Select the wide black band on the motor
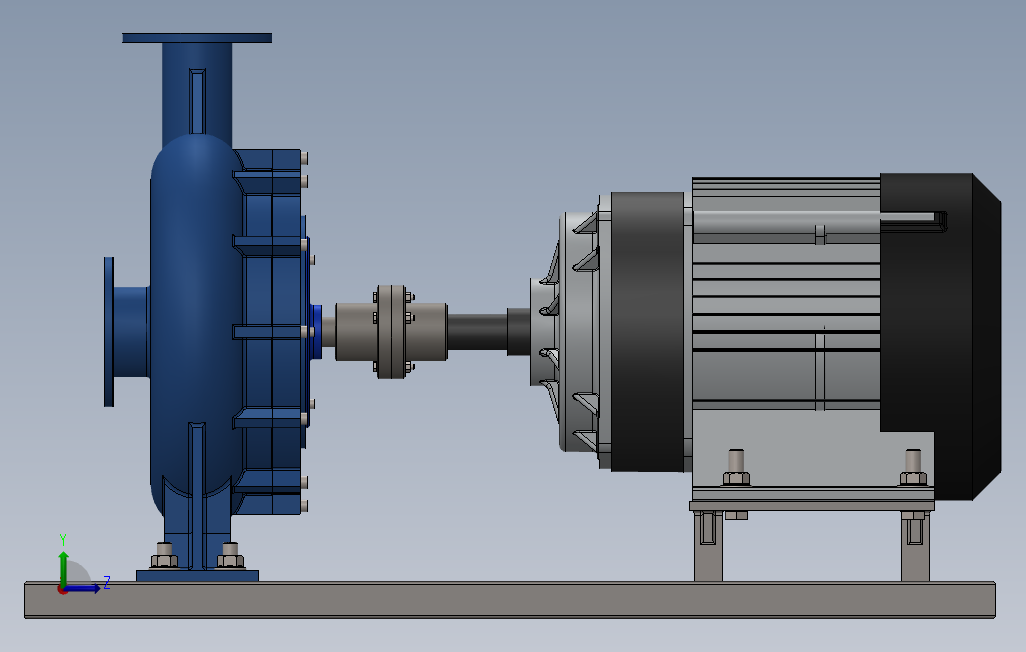Screen dimensions: 1026x652 point(647,332)
